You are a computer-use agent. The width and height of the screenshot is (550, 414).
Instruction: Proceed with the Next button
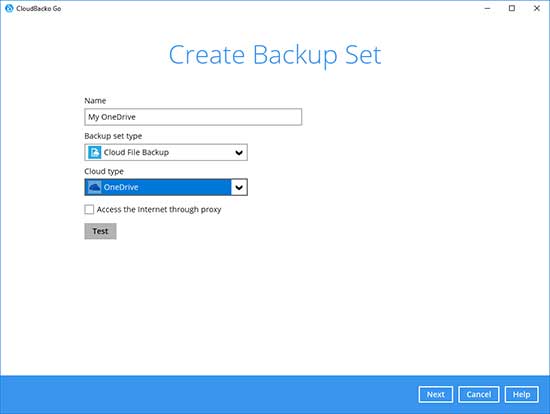tap(436, 395)
